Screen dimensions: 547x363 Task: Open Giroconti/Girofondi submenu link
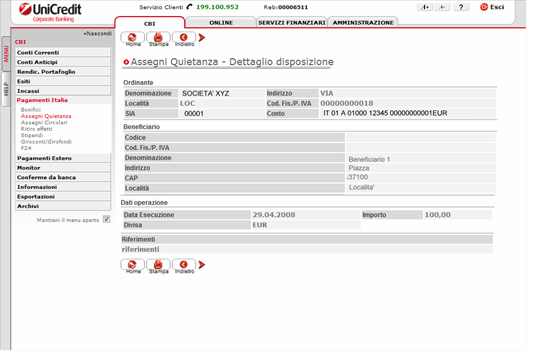[x=46, y=142]
